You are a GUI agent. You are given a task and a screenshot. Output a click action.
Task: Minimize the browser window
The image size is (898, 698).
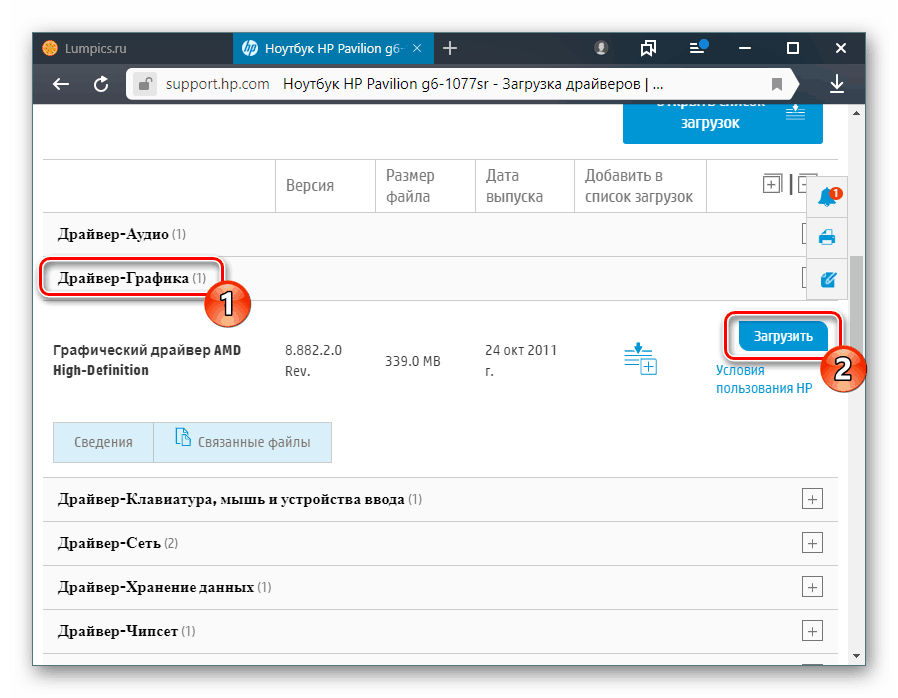coord(745,48)
